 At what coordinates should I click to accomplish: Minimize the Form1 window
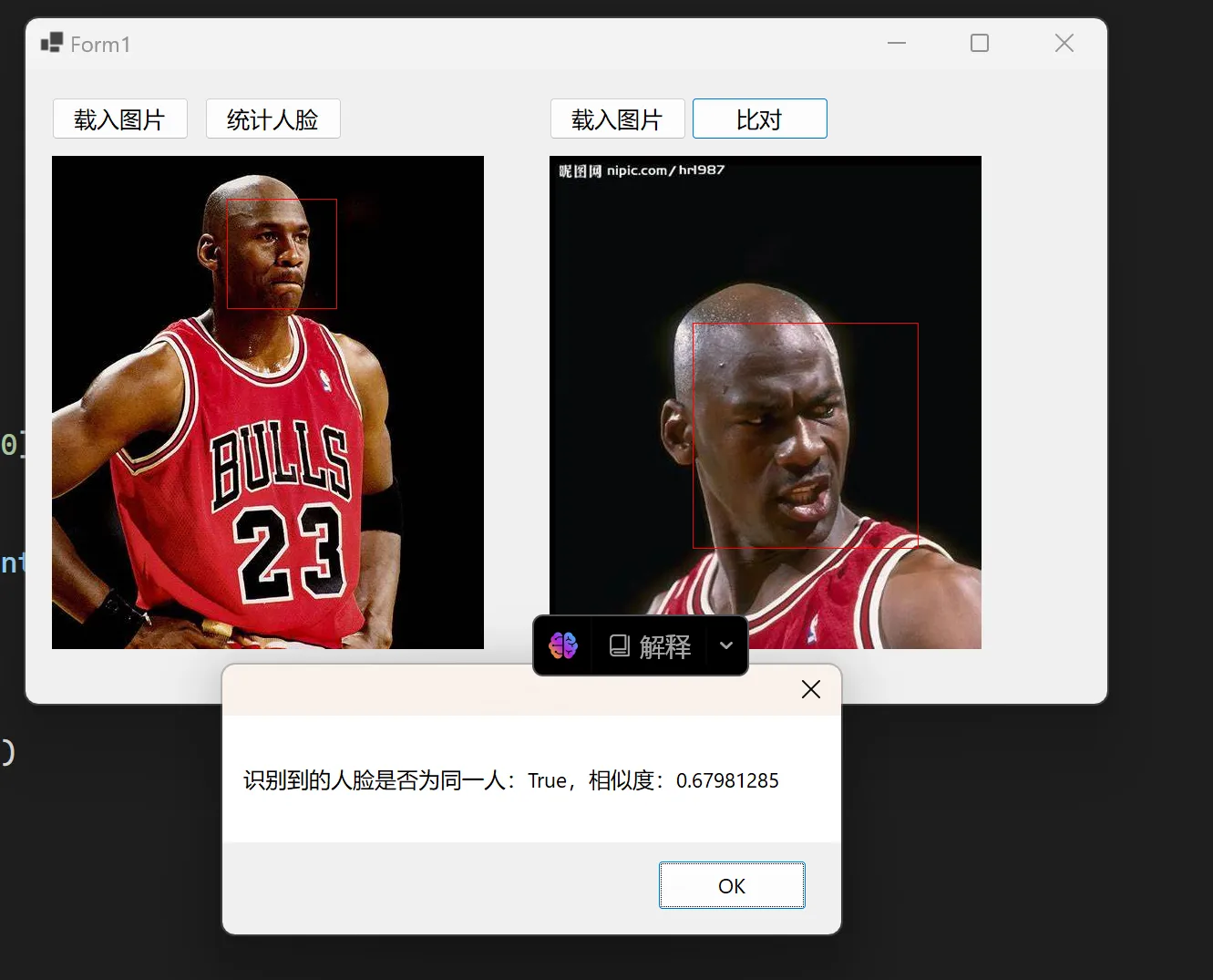(x=897, y=43)
